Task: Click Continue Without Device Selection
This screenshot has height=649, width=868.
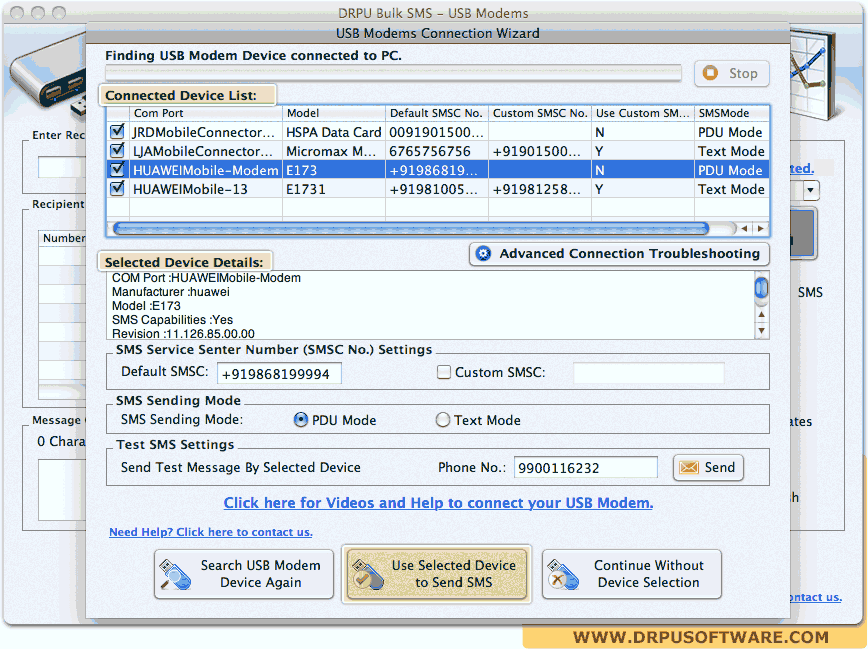Action: click(632, 574)
